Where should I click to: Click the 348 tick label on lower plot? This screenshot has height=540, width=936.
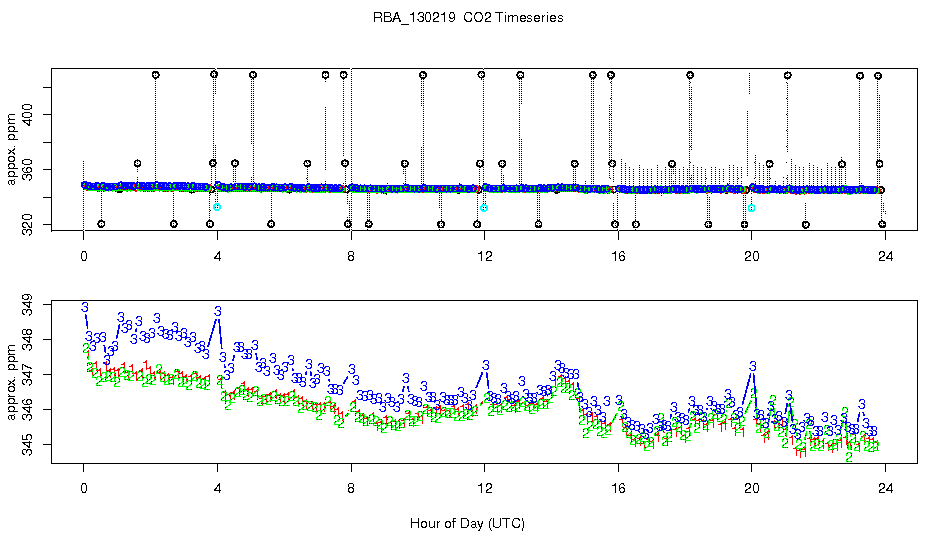pyautogui.click(x=28, y=340)
